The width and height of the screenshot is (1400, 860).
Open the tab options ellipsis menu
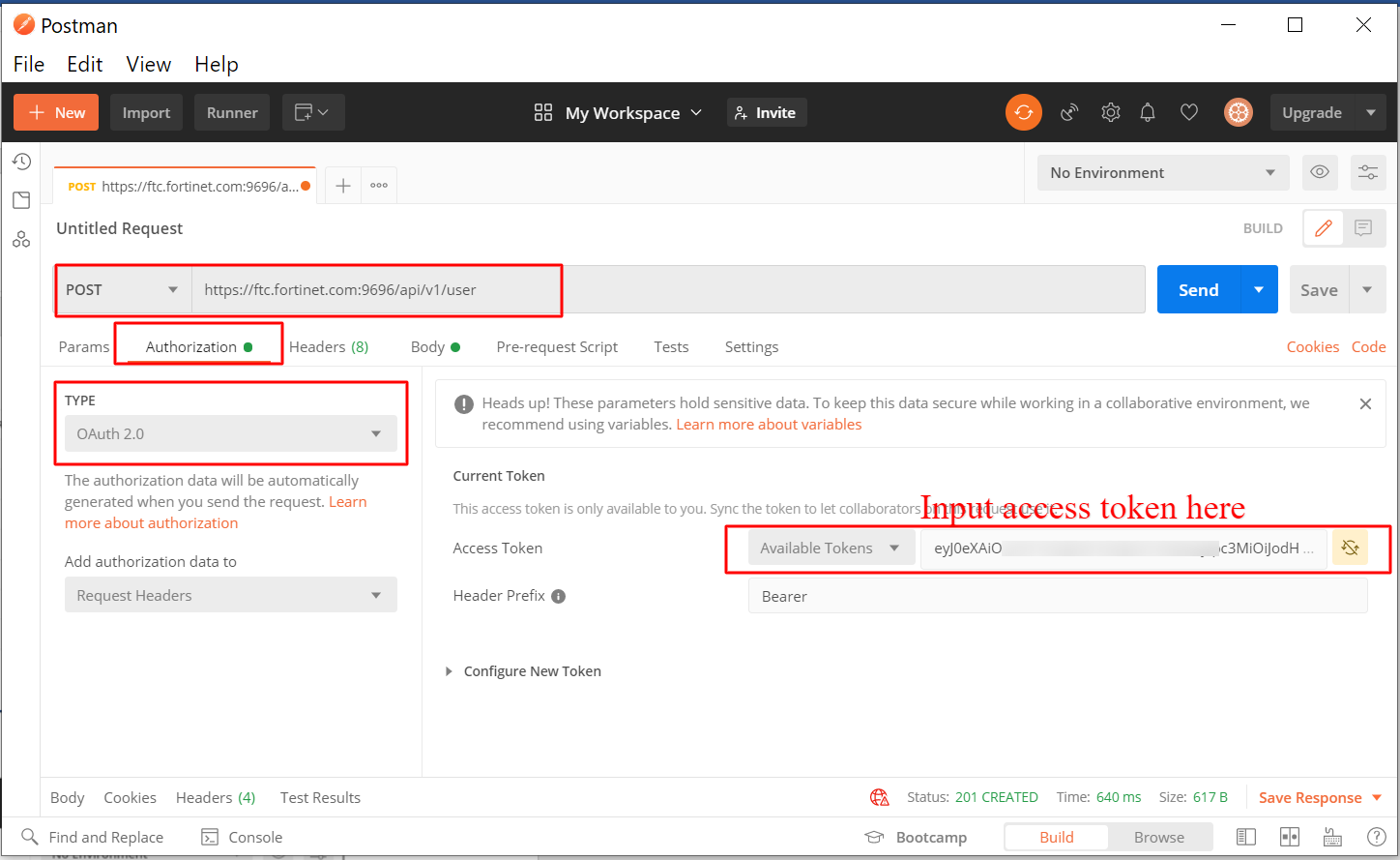379,185
